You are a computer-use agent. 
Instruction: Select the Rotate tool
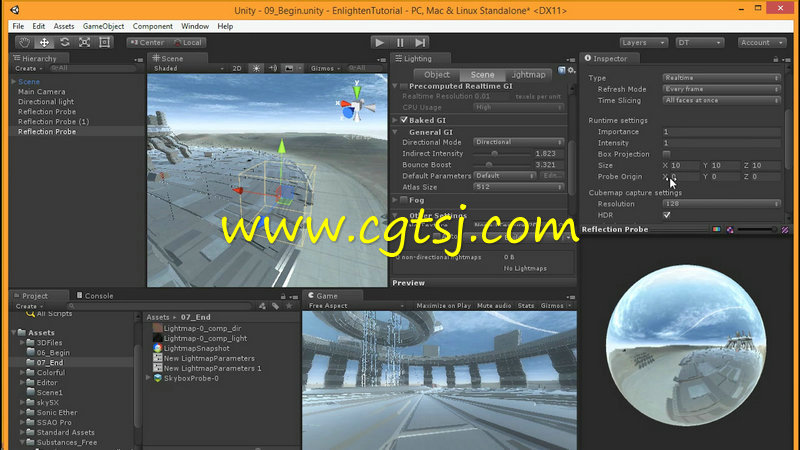pyautogui.click(x=65, y=42)
